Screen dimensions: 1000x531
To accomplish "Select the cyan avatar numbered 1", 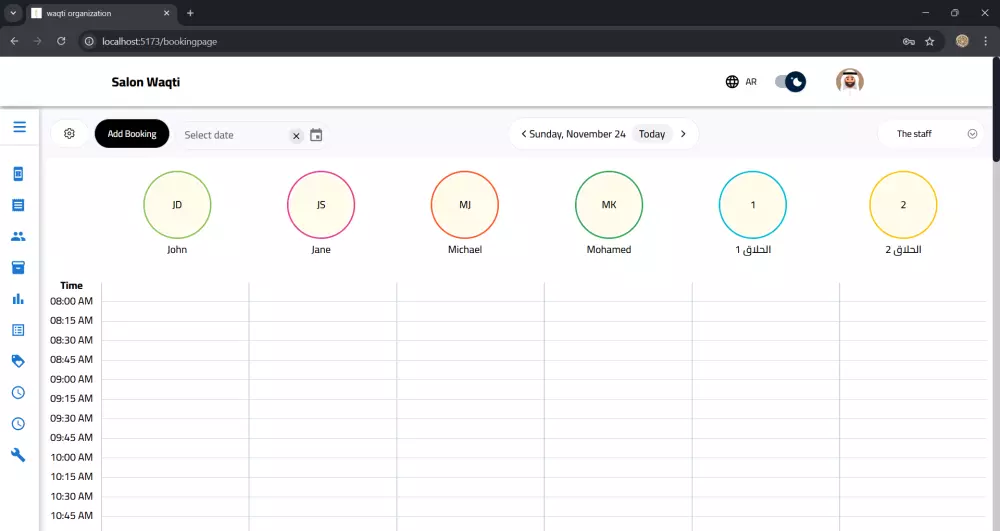I will [753, 205].
